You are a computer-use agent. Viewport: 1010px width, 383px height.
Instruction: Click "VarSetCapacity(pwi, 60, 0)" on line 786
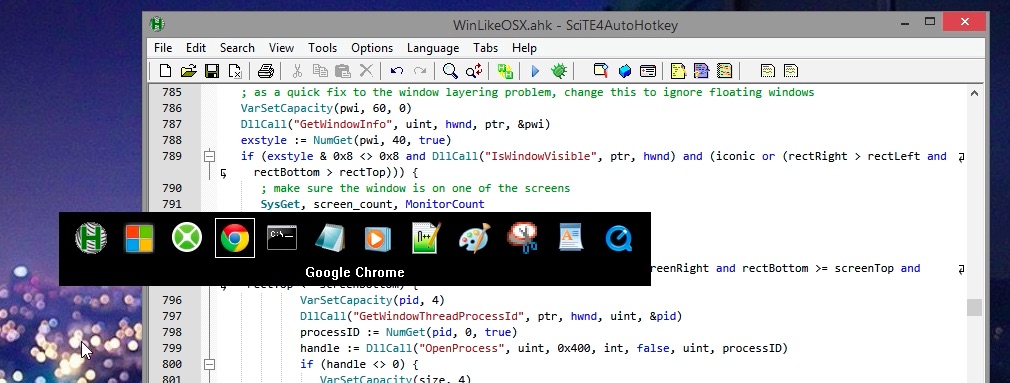pyautogui.click(x=326, y=108)
